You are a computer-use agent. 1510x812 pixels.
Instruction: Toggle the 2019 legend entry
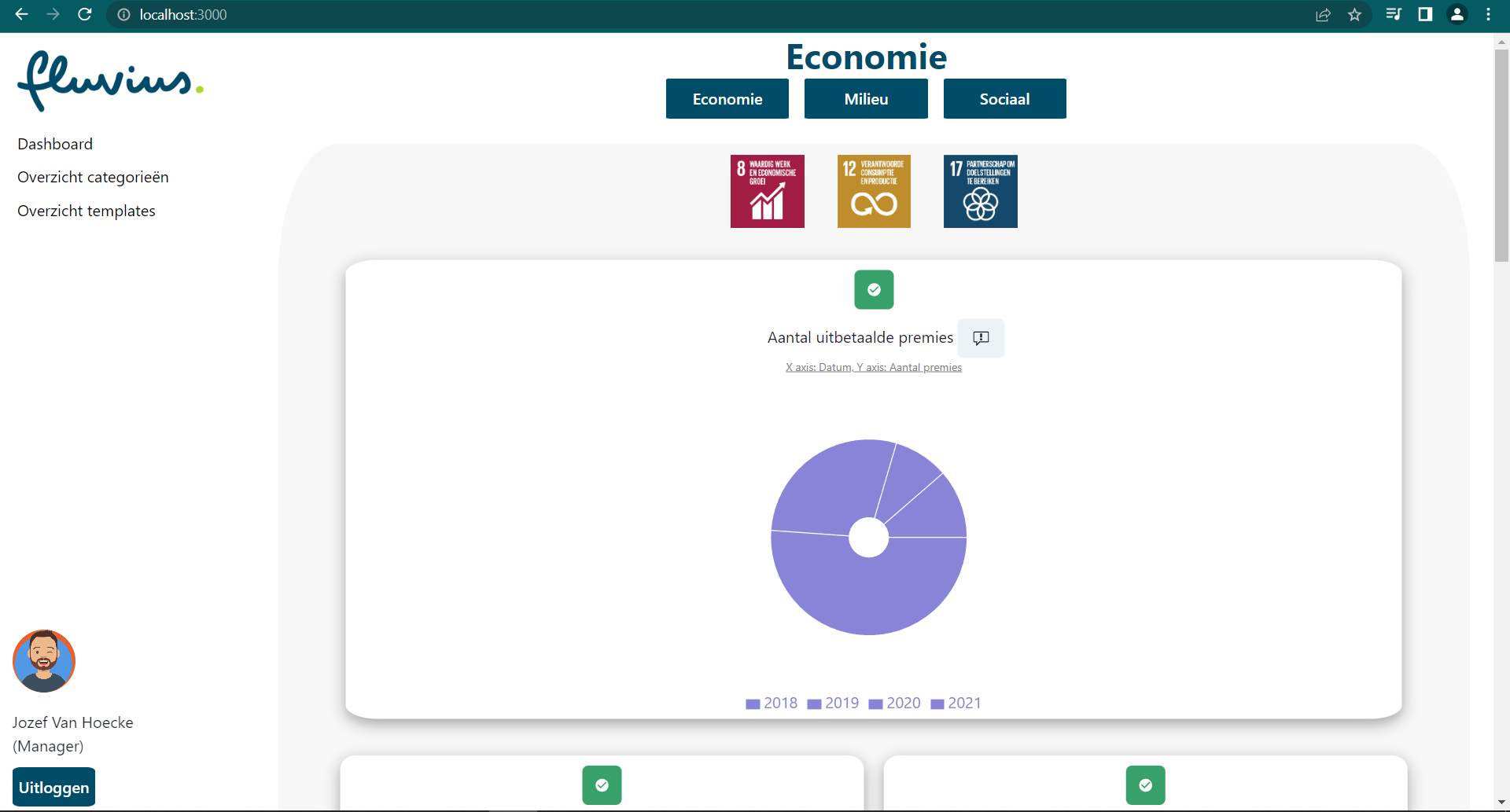tap(833, 704)
